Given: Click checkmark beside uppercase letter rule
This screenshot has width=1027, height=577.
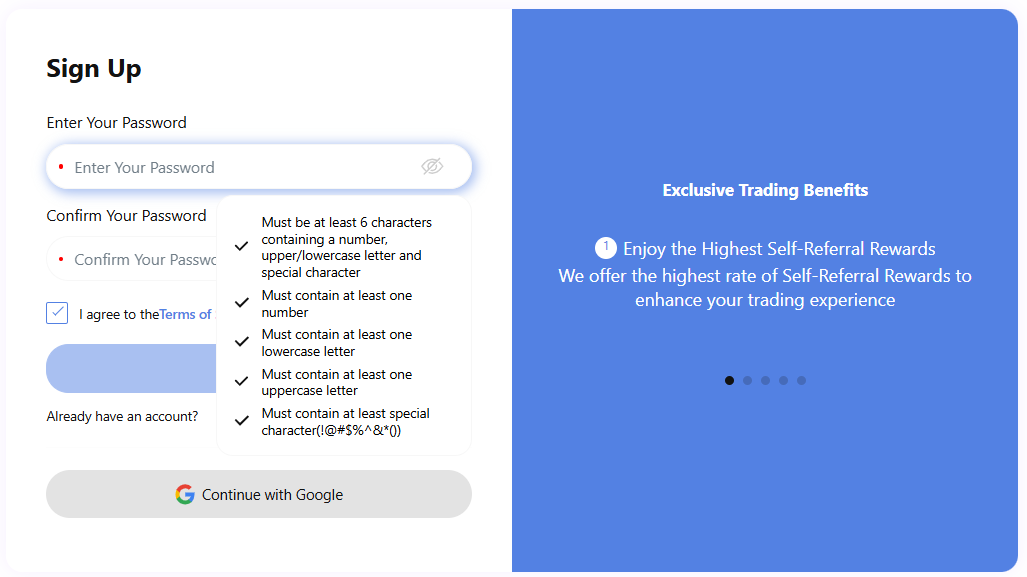Looking at the screenshot, I should [241, 382].
